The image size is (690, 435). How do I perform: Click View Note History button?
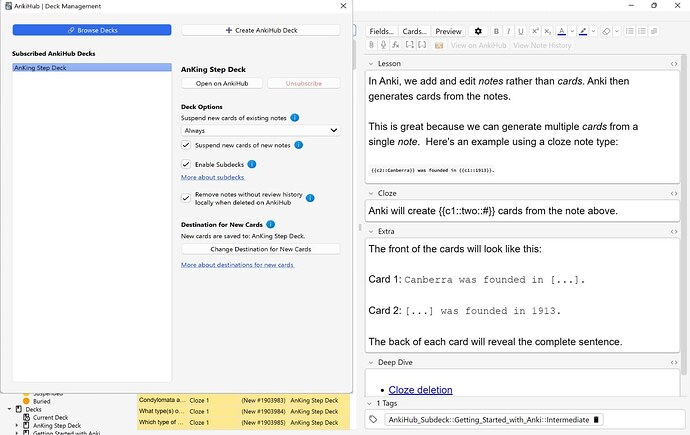pos(542,45)
